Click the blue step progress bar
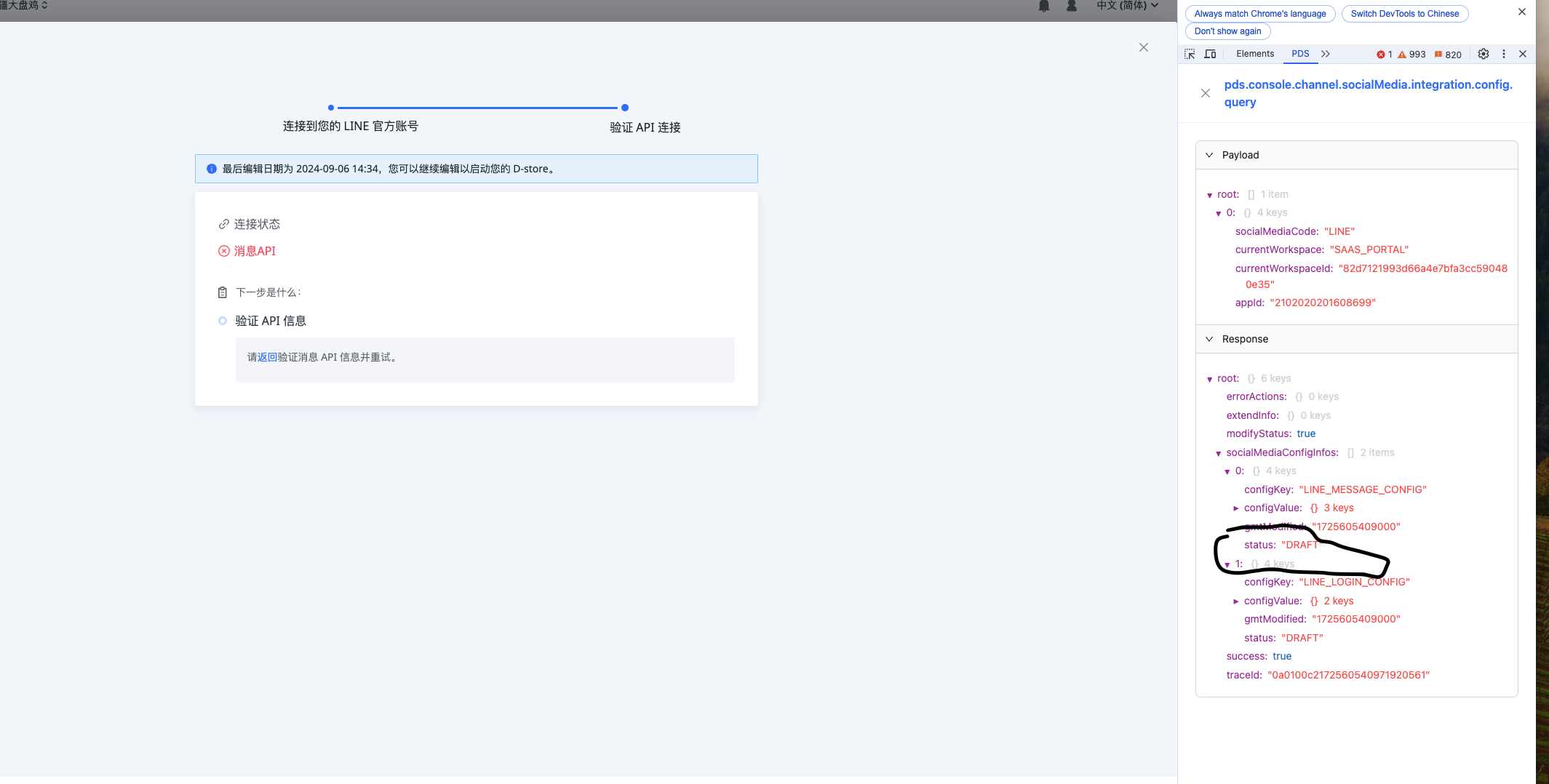 click(x=477, y=107)
